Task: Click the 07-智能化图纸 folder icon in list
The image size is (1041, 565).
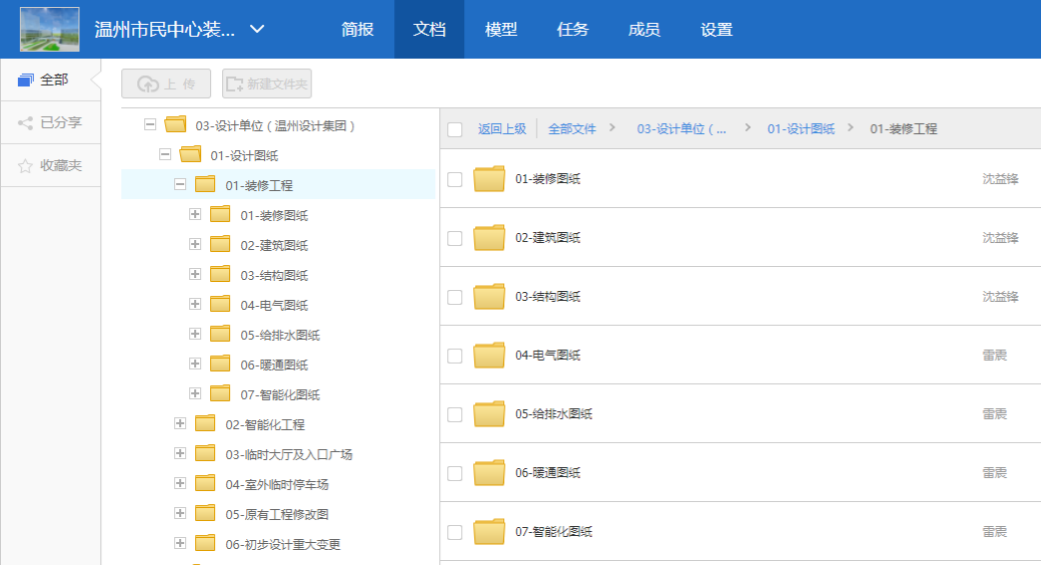Action: pyautogui.click(x=489, y=532)
